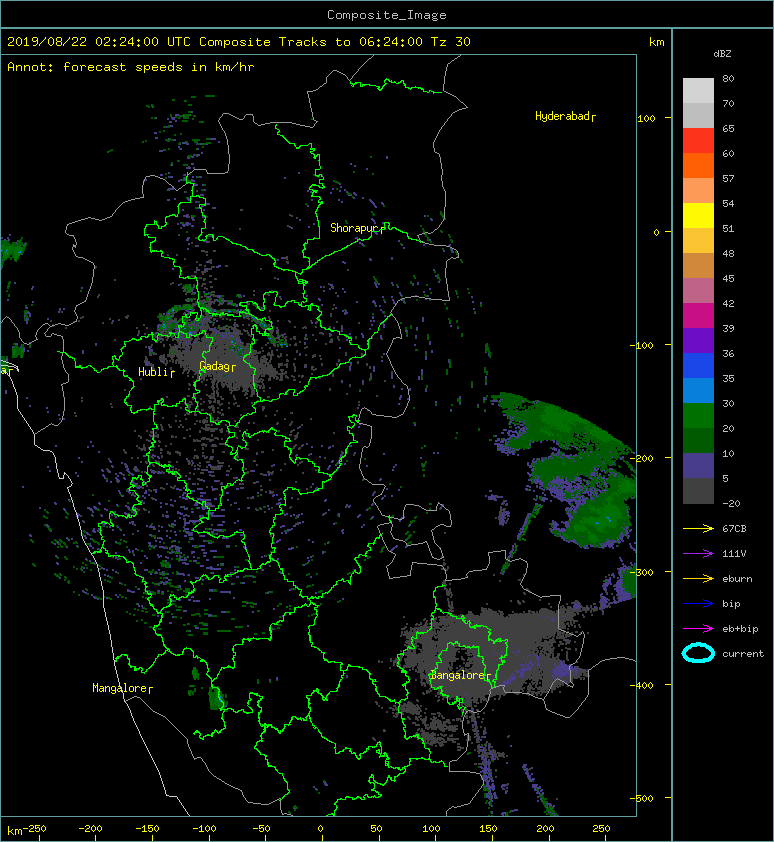
Task: Click the 250 horizontal axis tick label
Action: [x=601, y=829]
